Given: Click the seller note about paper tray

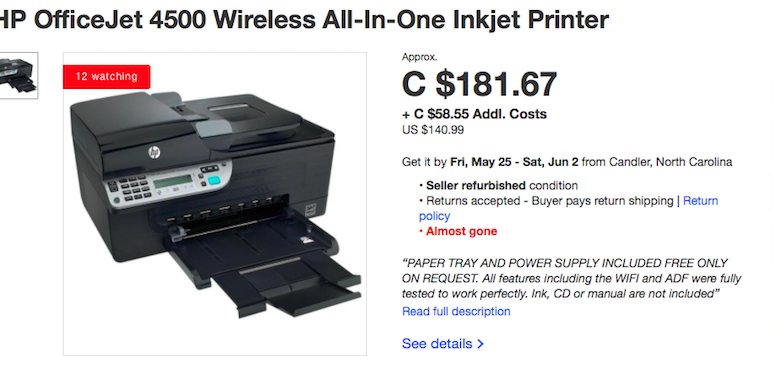Looking at the screenshot, I should [572, 278].
